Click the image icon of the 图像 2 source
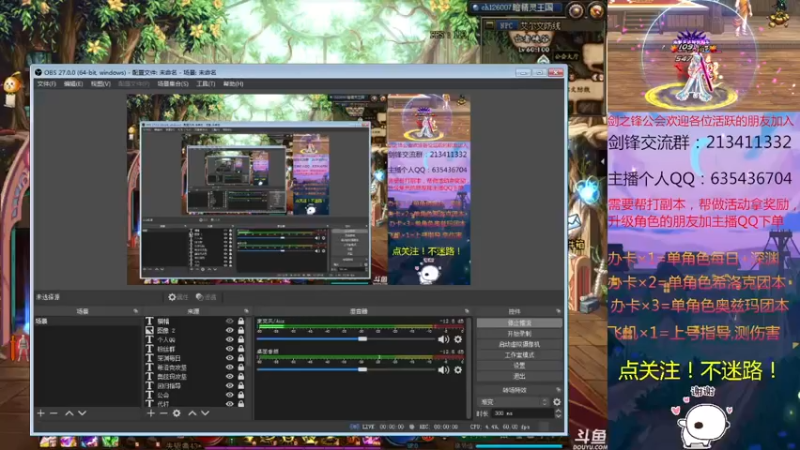This screenshot has width=800, height=450. click(149, 331)
